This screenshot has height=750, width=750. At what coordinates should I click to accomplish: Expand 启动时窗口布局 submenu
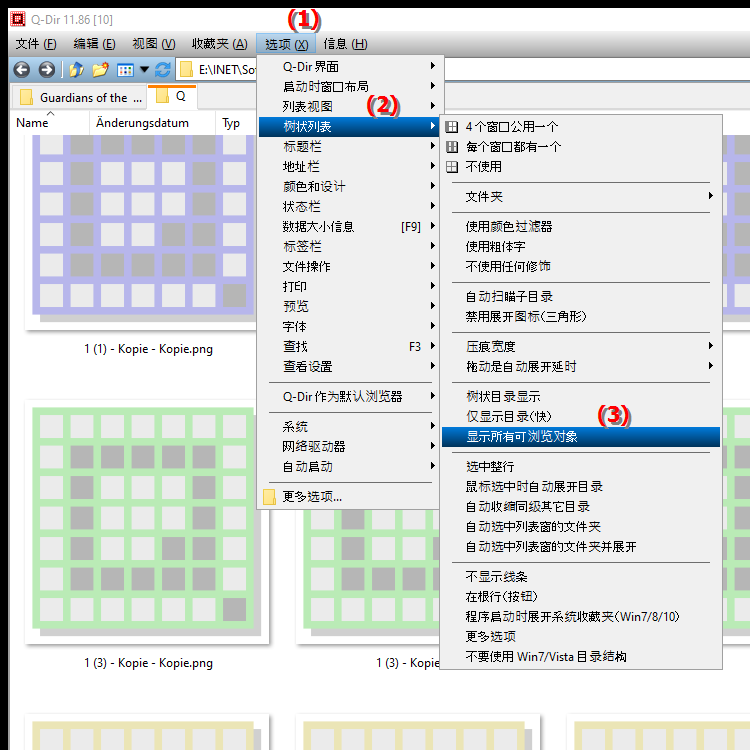349,87
